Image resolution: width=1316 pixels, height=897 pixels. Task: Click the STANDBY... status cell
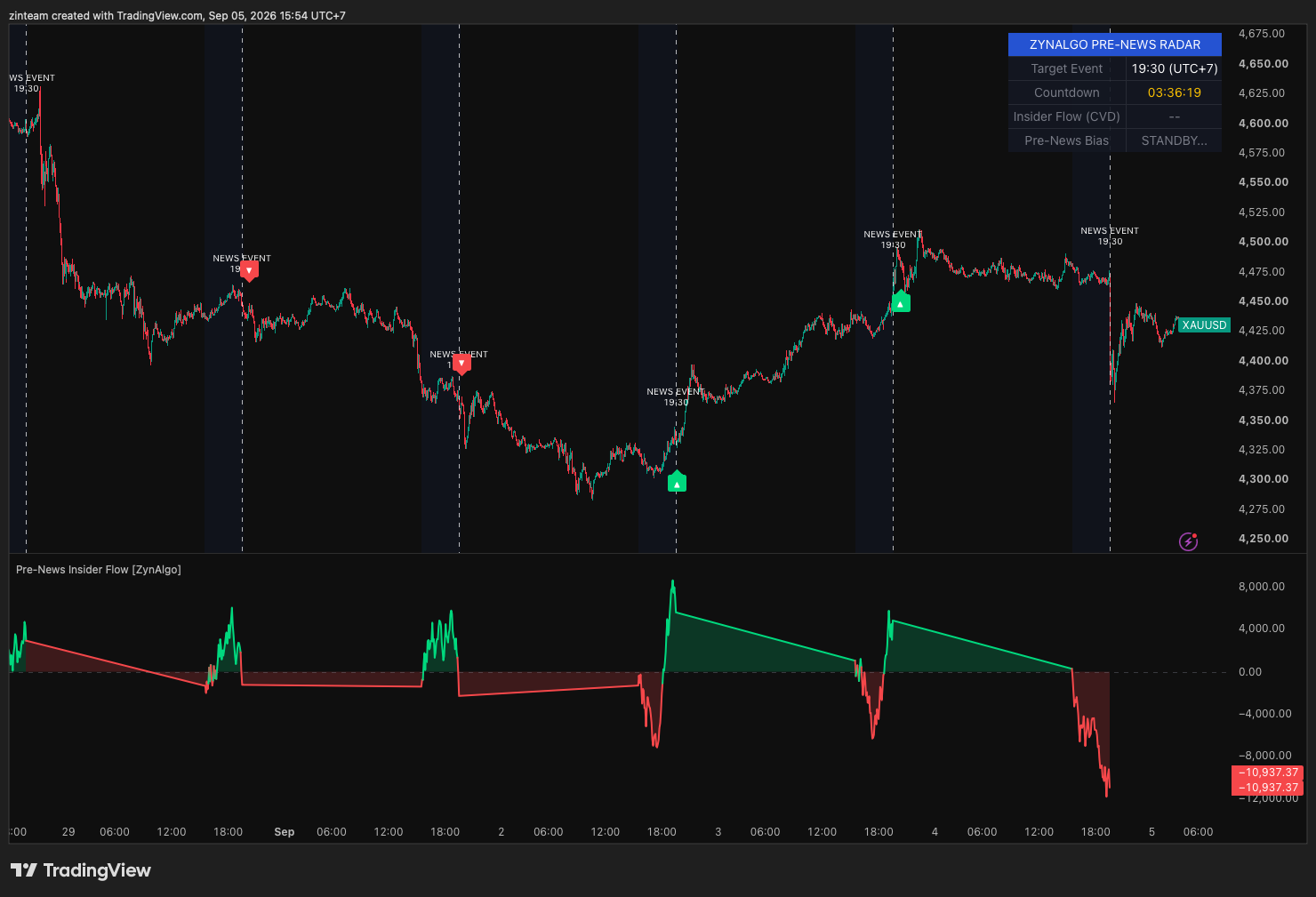(x=1174, y=140)
